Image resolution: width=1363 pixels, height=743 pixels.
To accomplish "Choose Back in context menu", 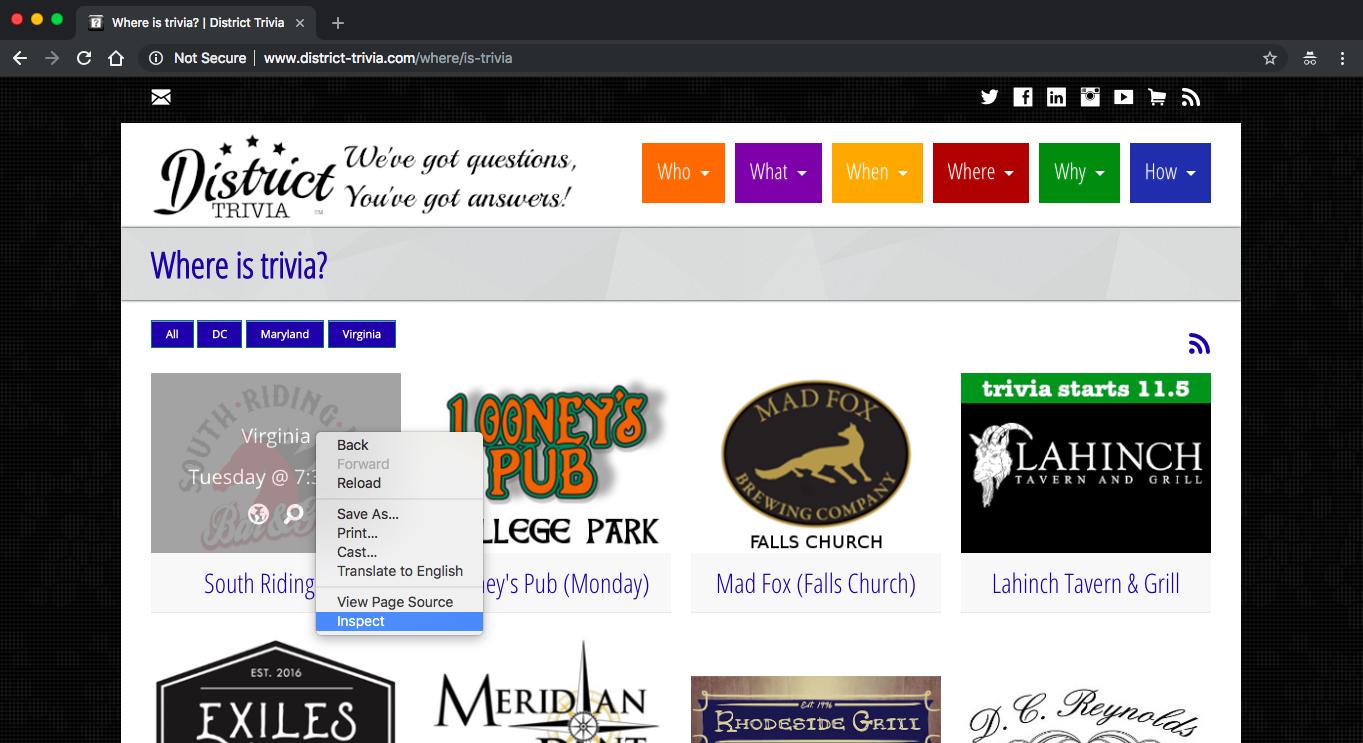I will point(399,445).
